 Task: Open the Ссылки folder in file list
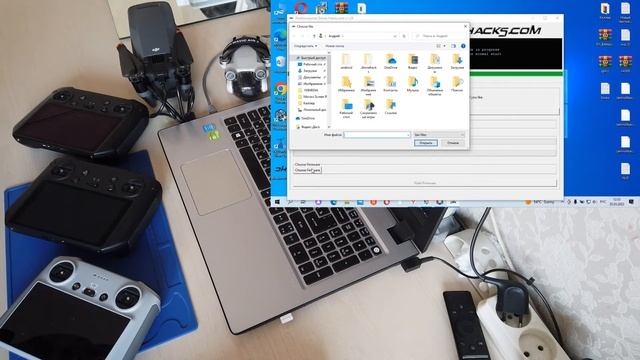tap(391, 107)
